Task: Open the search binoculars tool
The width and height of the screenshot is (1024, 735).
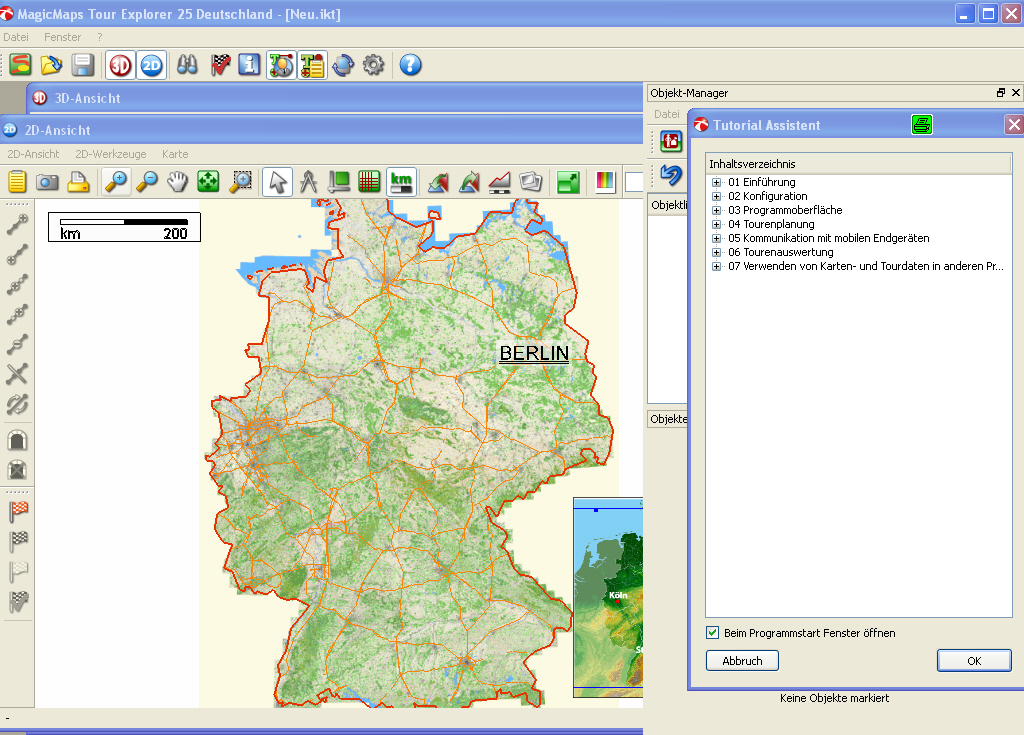Action: pos(186,64)
